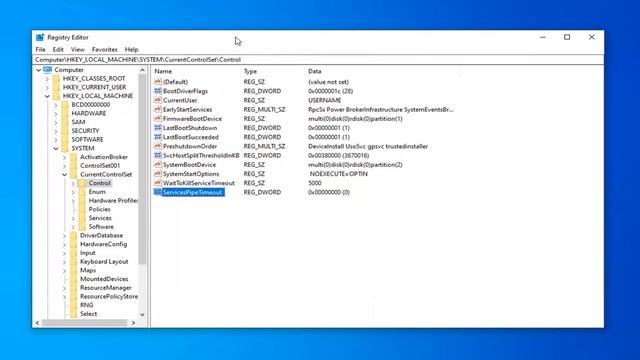
Task: Open the Help menu
Action: coord(131,49)
